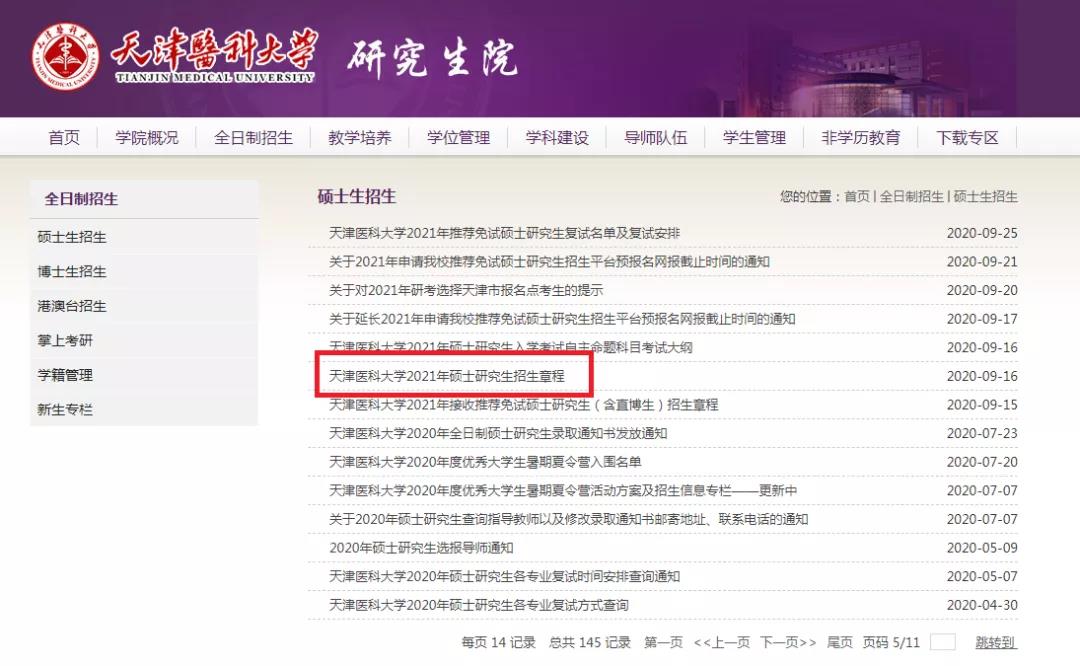1080x666 pixels.
Task: Click 硕士生招生 in the breadcrumb path
Action: (x=985, y=196)
